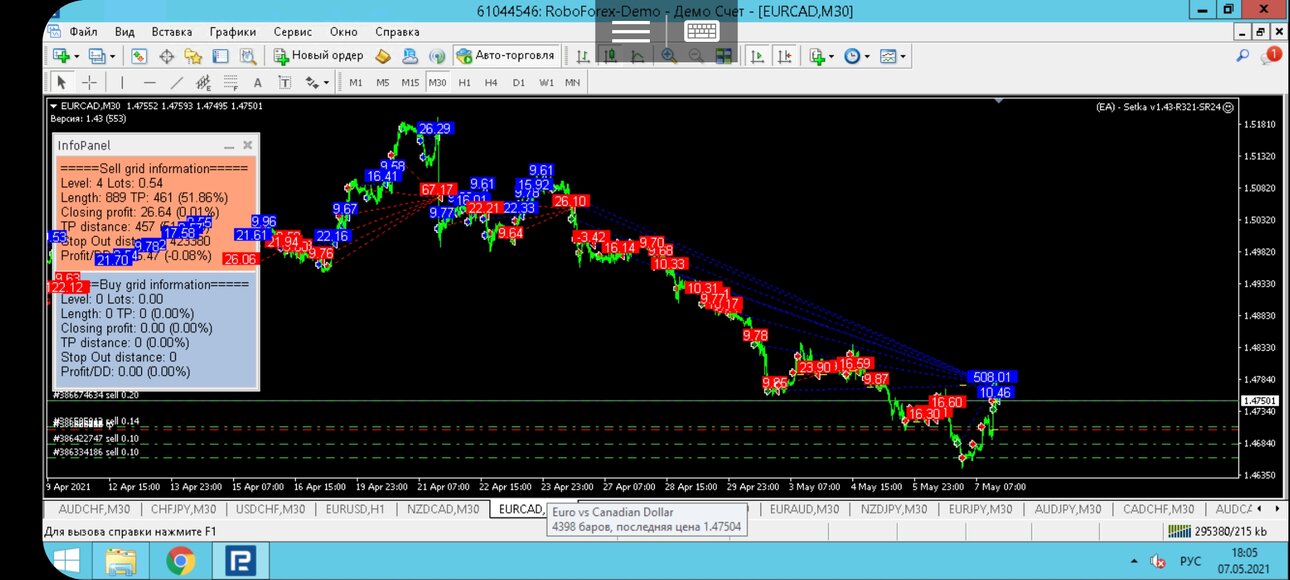Click the MN timeframe button
Image resolution: width=1290 pixels, height=580 pixels.
click(572, 82)
